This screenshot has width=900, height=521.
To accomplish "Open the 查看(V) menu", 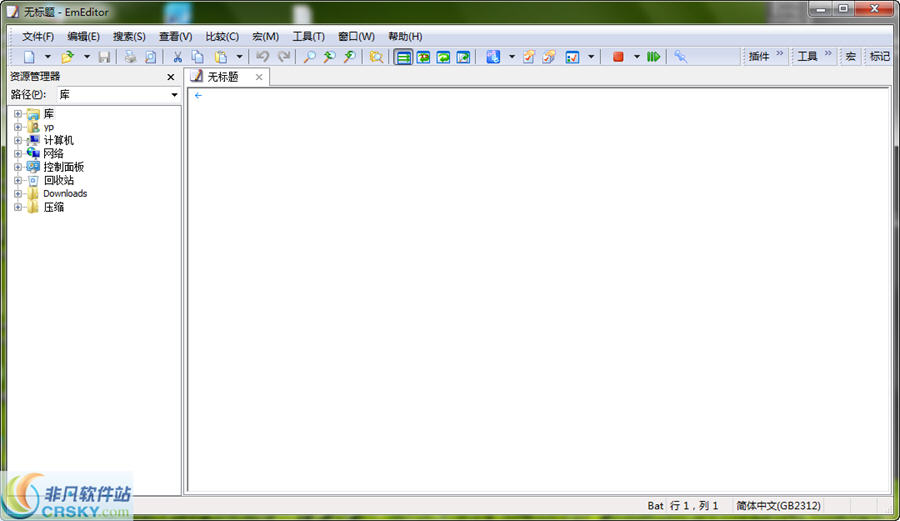I will coord(175,36).
